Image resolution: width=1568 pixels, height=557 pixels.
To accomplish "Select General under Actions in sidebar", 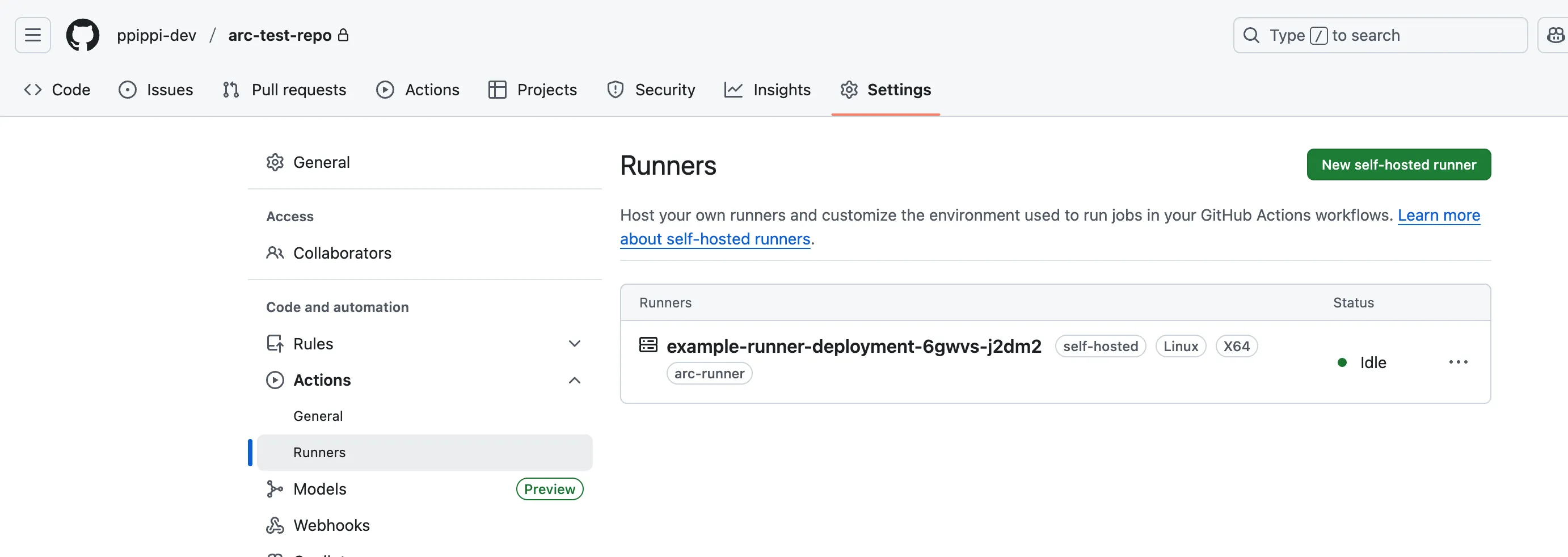I will click(x=318, y=416).
